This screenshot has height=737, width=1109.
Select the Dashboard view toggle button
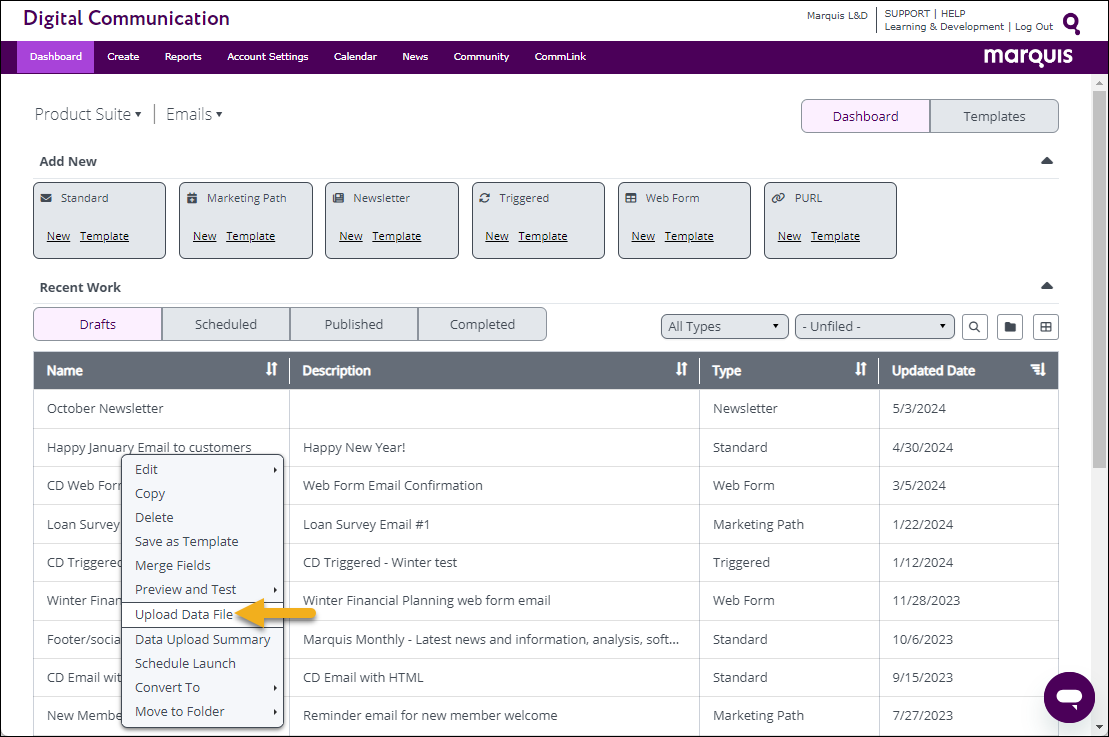pos(866,116)
